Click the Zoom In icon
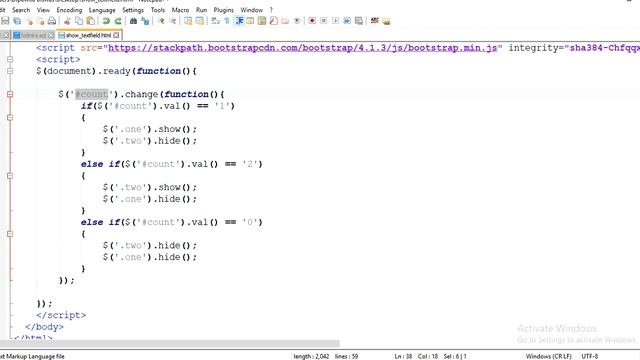Image resolution: width=640 pixels, height=360 pixels. [161, 21]
